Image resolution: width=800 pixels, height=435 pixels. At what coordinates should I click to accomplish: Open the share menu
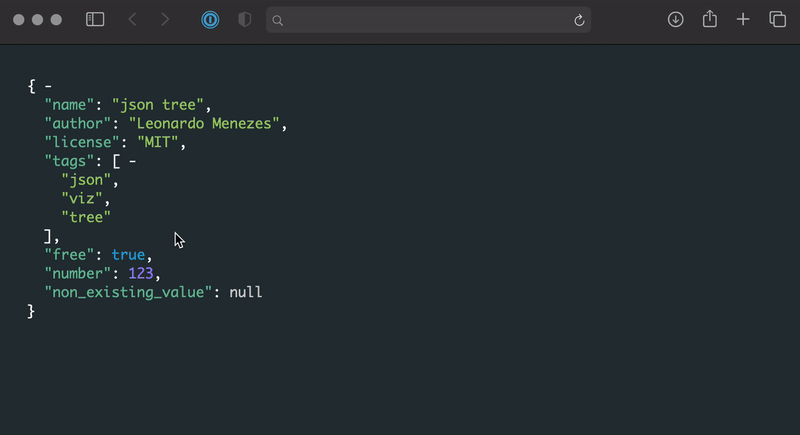tap(710, 19)
